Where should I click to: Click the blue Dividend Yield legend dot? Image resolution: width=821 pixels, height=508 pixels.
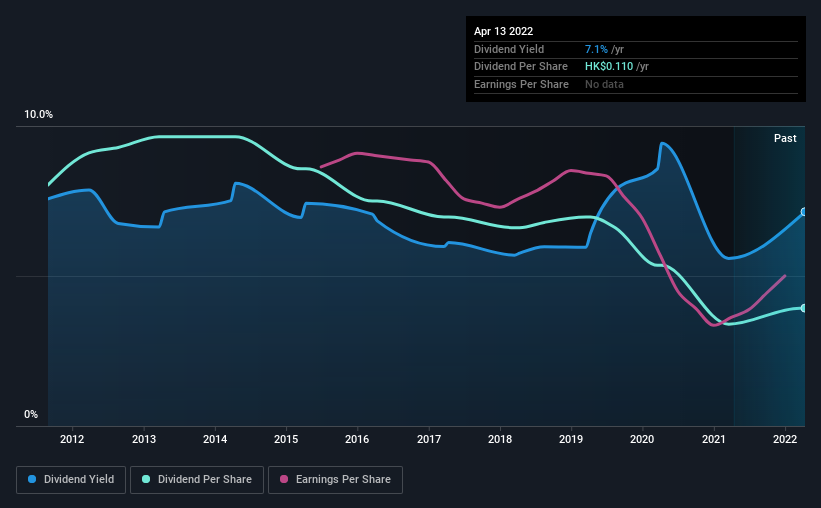pos(32,479)
